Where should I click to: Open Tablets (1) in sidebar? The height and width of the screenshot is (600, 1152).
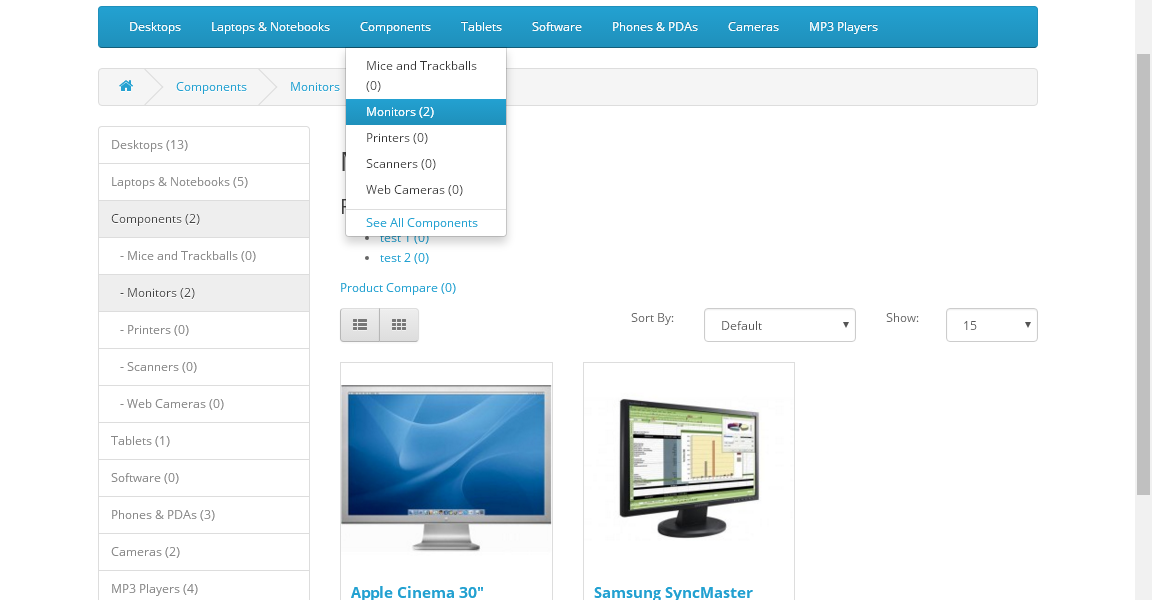[x=204, y=441]
